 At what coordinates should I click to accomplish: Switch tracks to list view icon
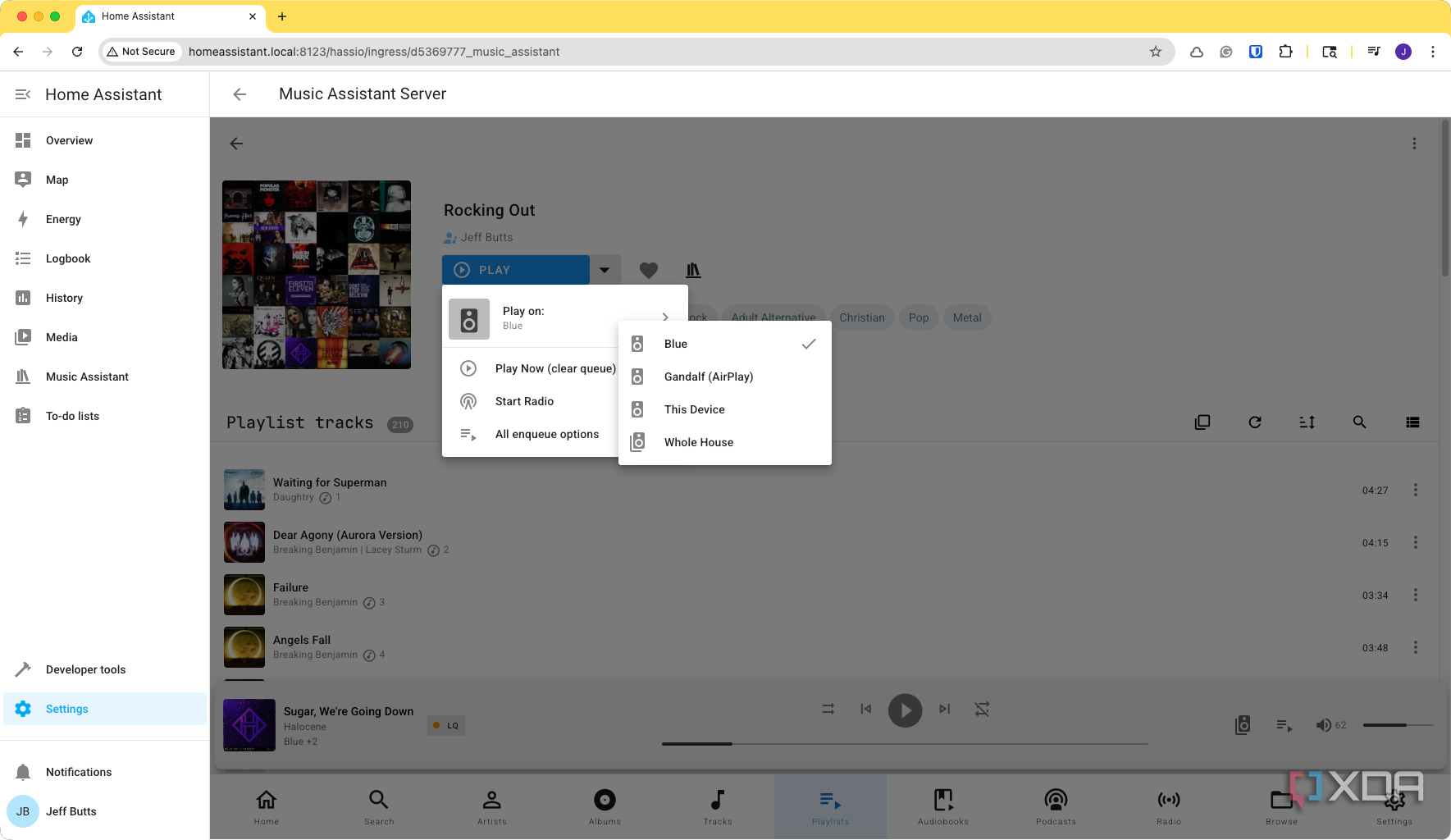point(1412,422)
